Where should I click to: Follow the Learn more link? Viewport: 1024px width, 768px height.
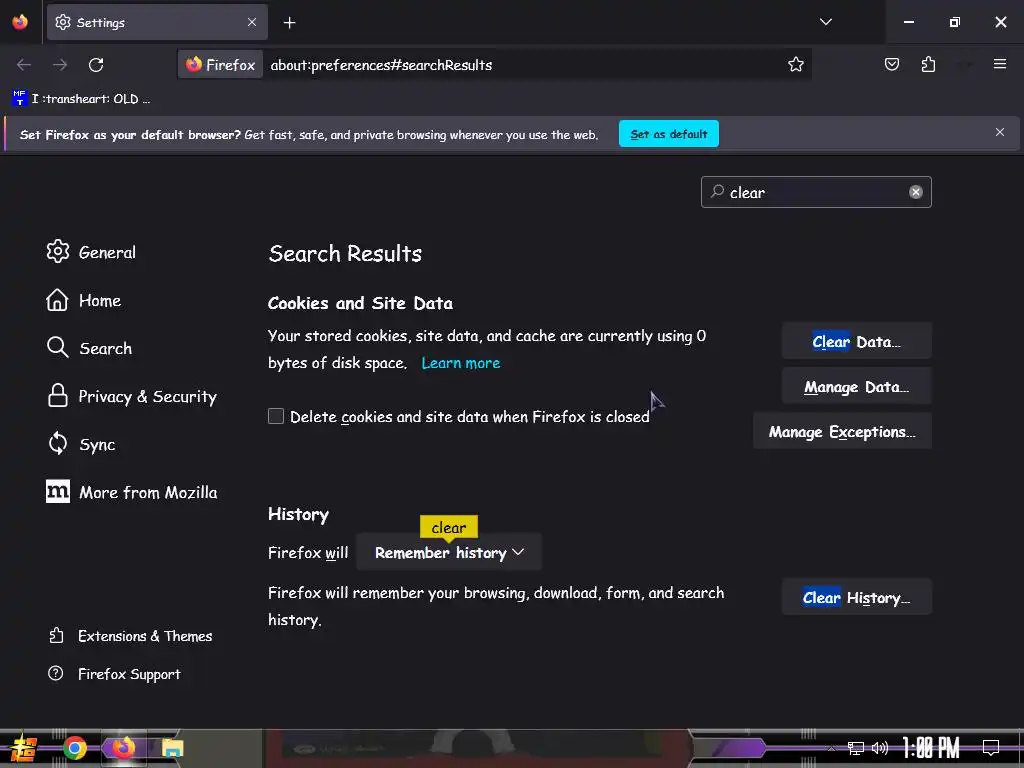coord(460,363)
